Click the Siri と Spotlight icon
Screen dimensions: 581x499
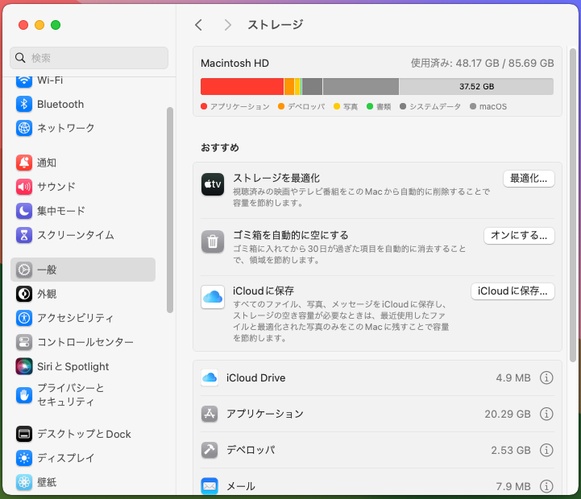tap(24, 366)
